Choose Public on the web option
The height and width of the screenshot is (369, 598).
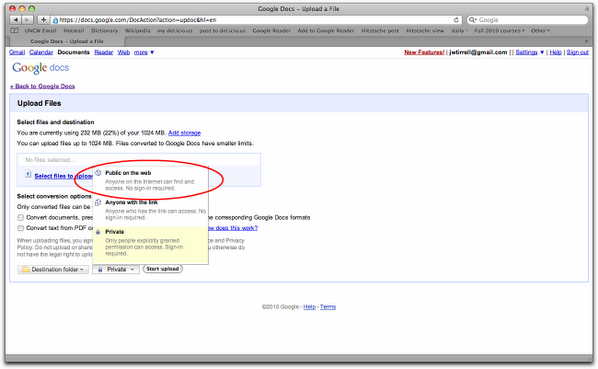pos(151,180)
